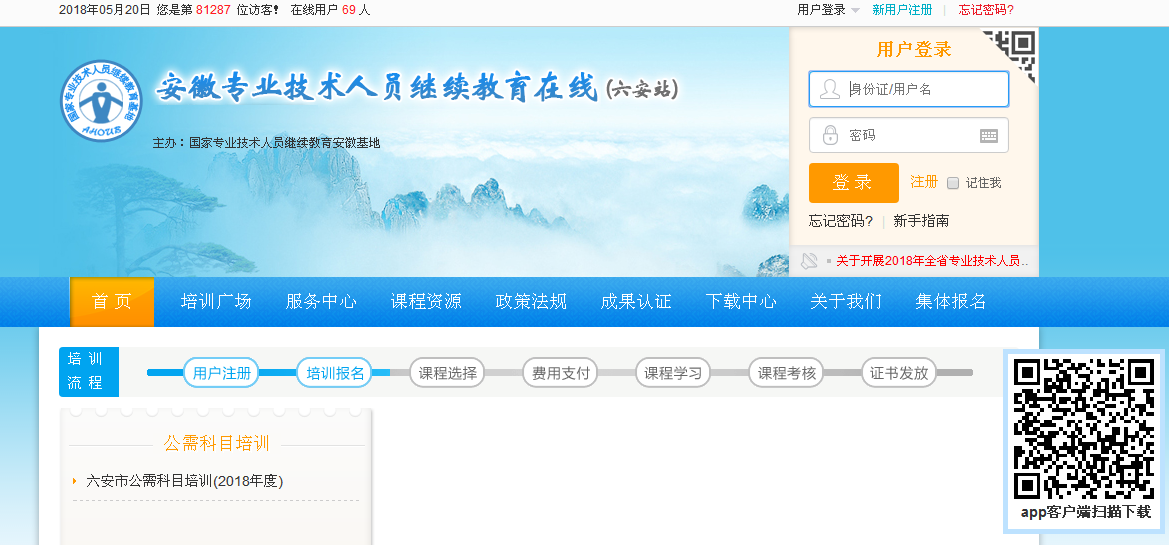The image size is (1169, 545).
Task: Expand the 用户登录 dropdown arrow at top
Action: click(855, 11)
